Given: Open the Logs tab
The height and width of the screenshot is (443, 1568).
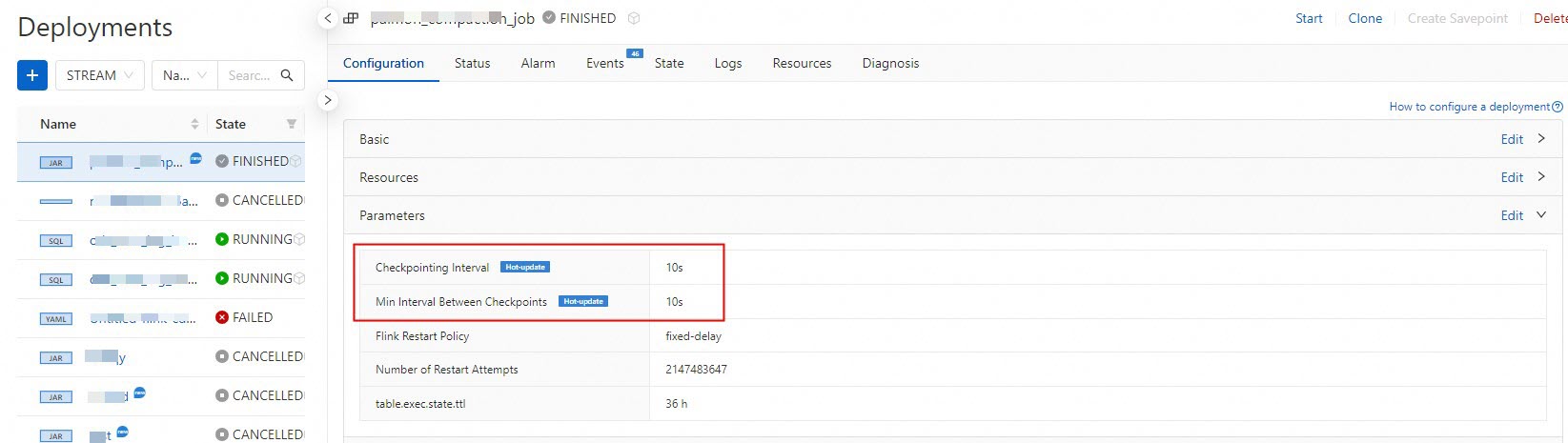Looking at the screenshot, I should click(x=728, y=63).
